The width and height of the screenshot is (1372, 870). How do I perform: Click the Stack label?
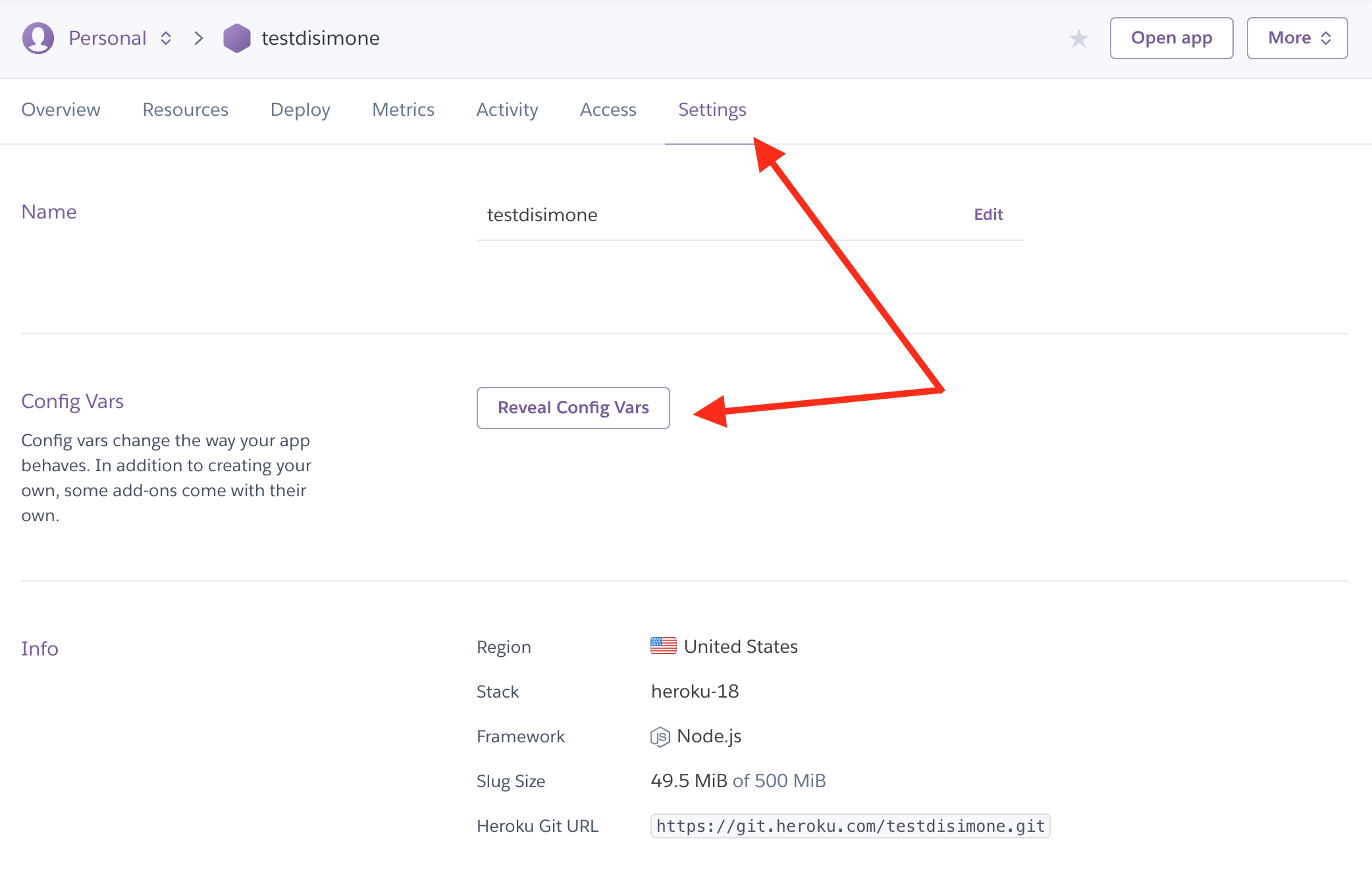pos(498,692)
